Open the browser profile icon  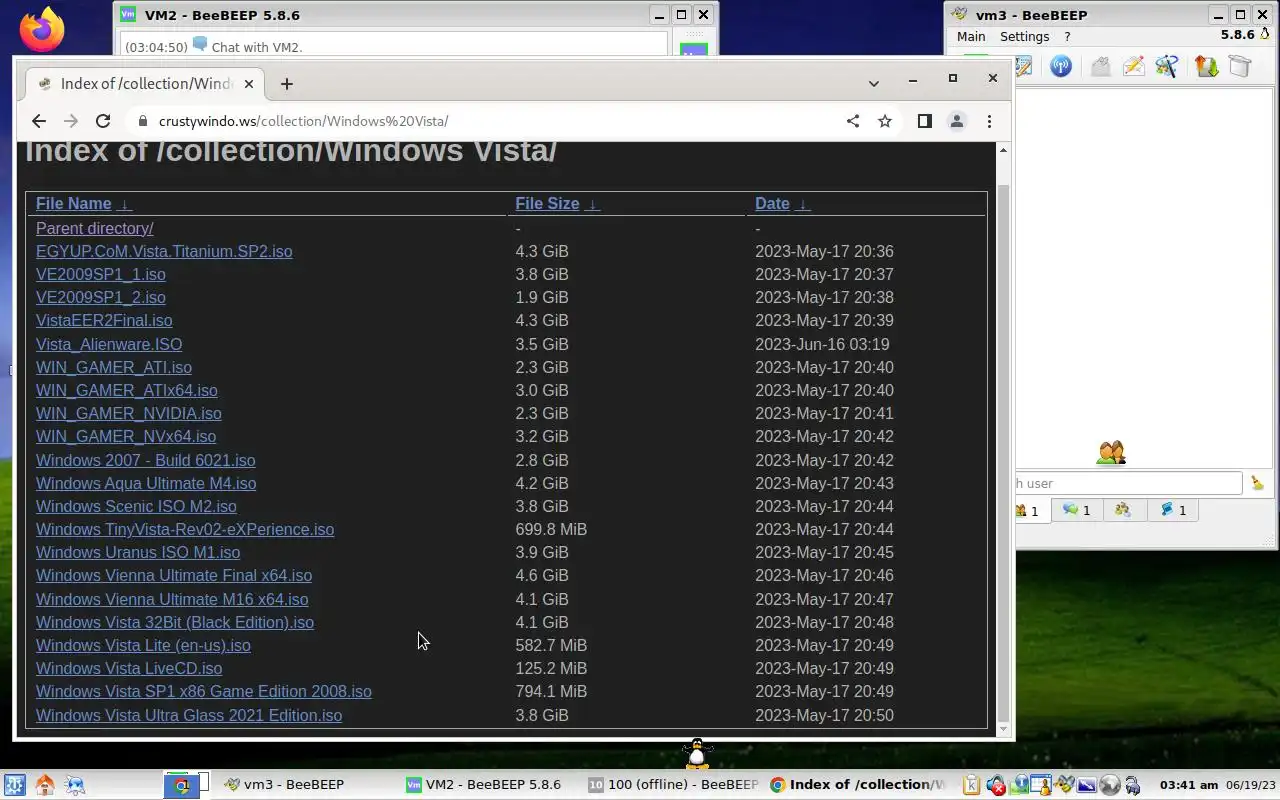pos(957,121)
